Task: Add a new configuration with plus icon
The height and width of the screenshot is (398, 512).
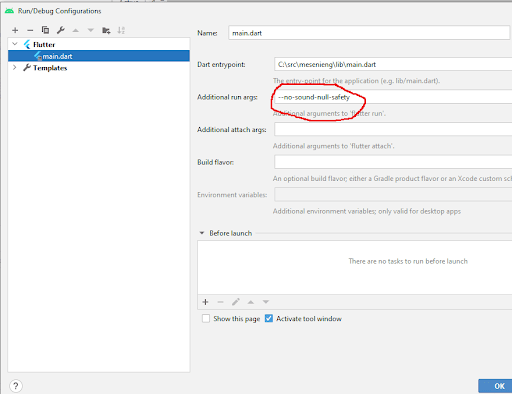Action: pyautogui.click(x=15, y=31)
